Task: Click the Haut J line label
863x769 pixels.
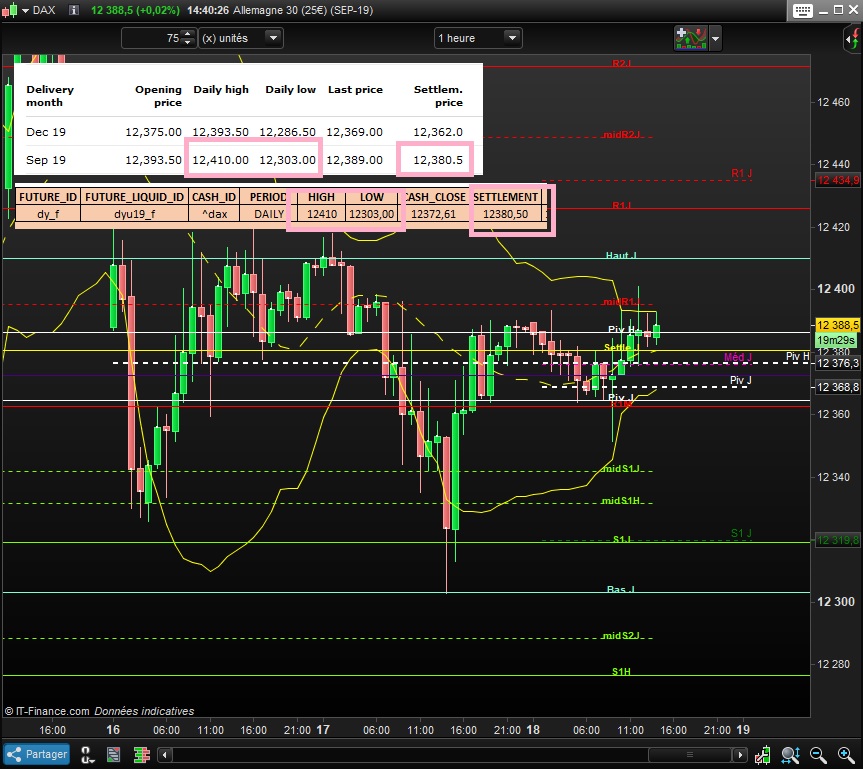Action: (x=621, y=255)
